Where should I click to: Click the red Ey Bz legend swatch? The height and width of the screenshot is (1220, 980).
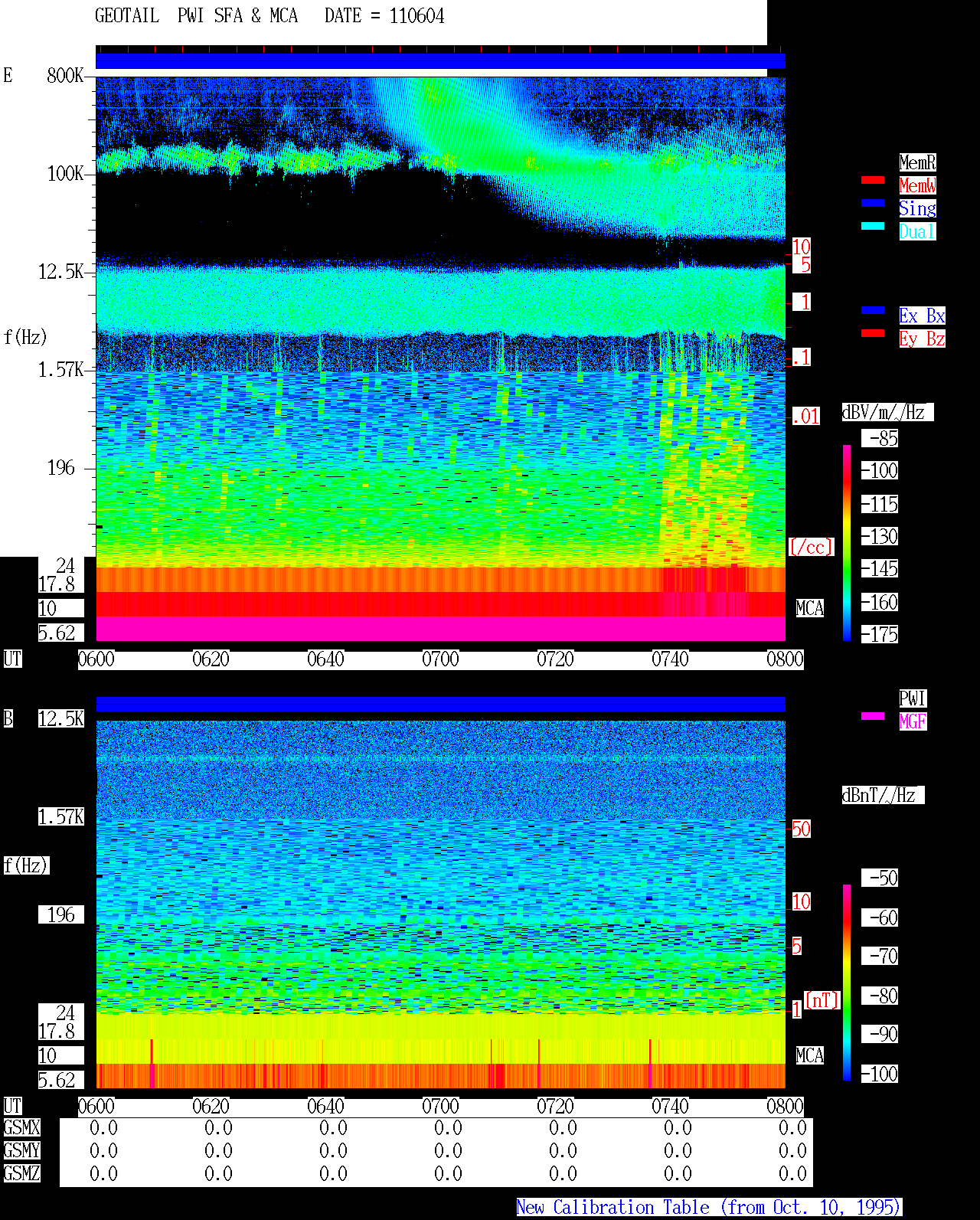(x=873, y=333)
